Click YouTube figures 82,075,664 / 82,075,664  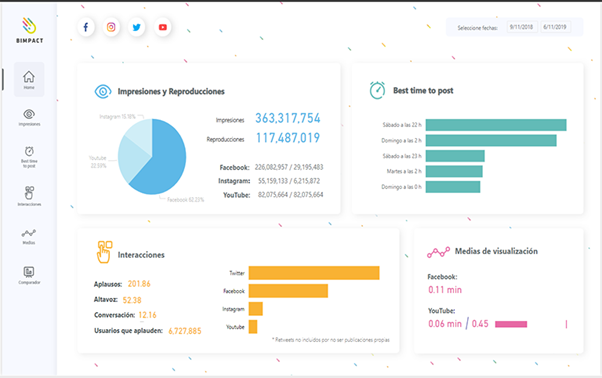[x=291, y=195]
